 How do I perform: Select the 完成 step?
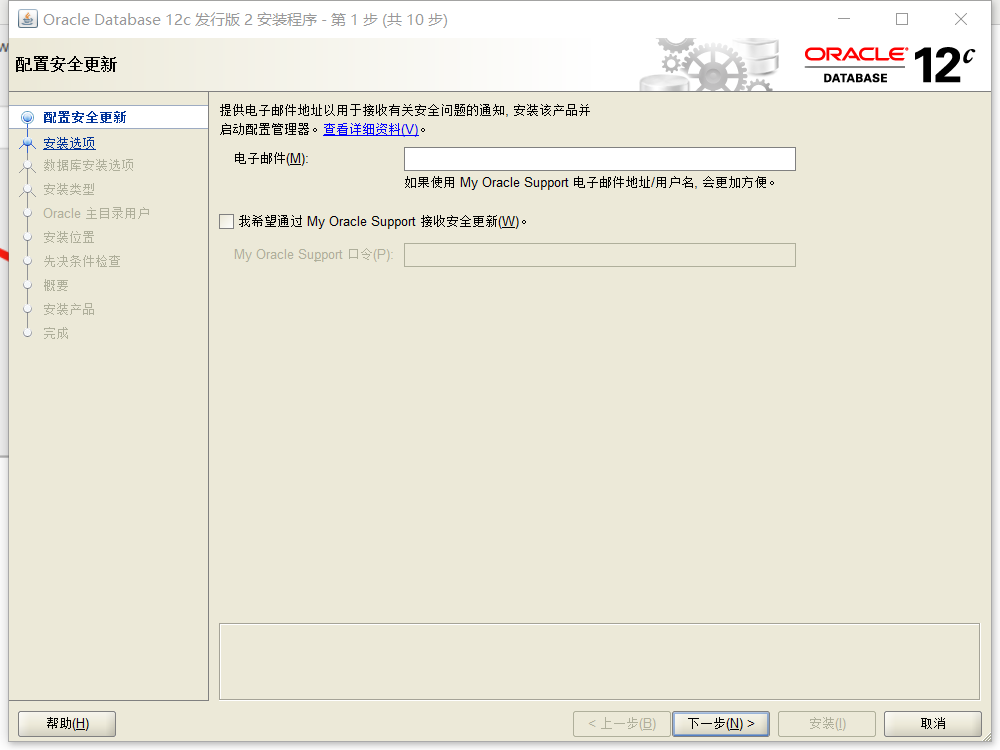tap(55, 333)
